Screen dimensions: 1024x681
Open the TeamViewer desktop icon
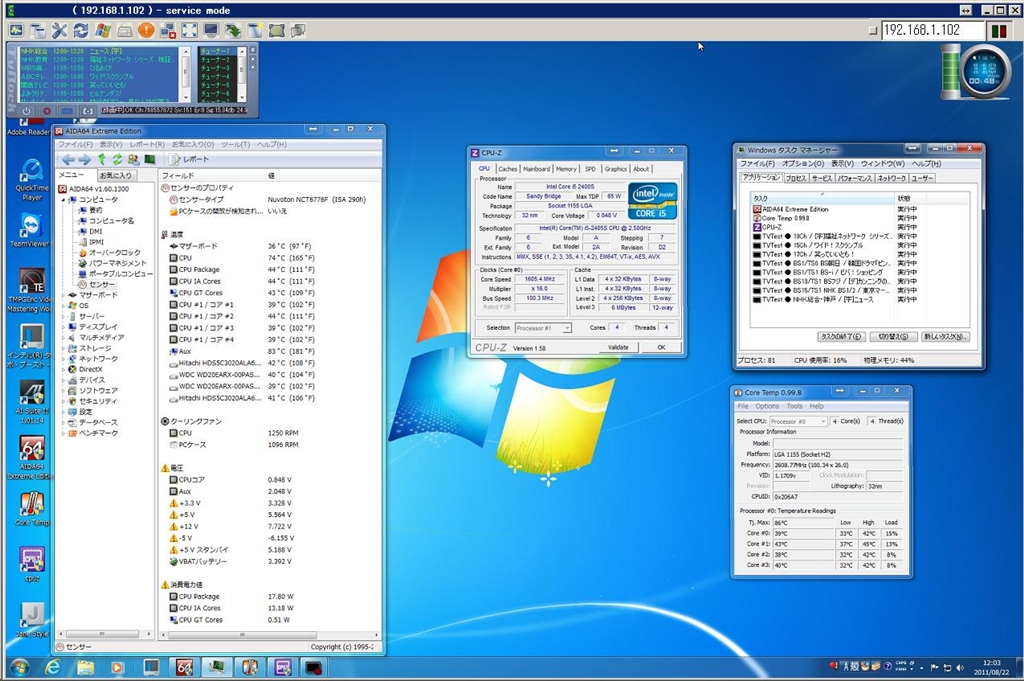30,230
